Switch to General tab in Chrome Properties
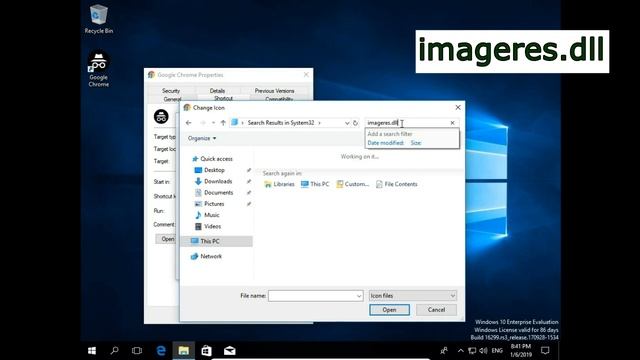 point(172,99)
